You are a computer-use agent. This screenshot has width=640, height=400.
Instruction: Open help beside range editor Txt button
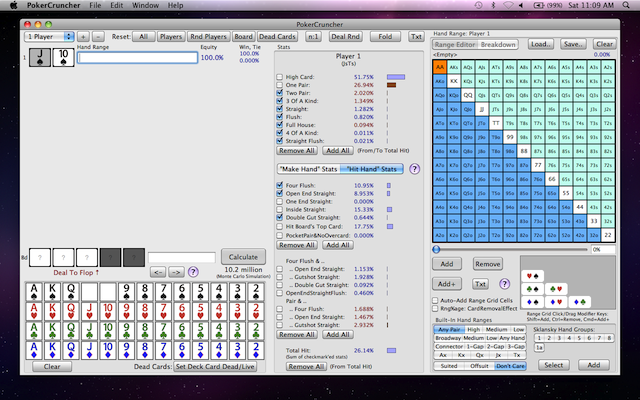504,284
